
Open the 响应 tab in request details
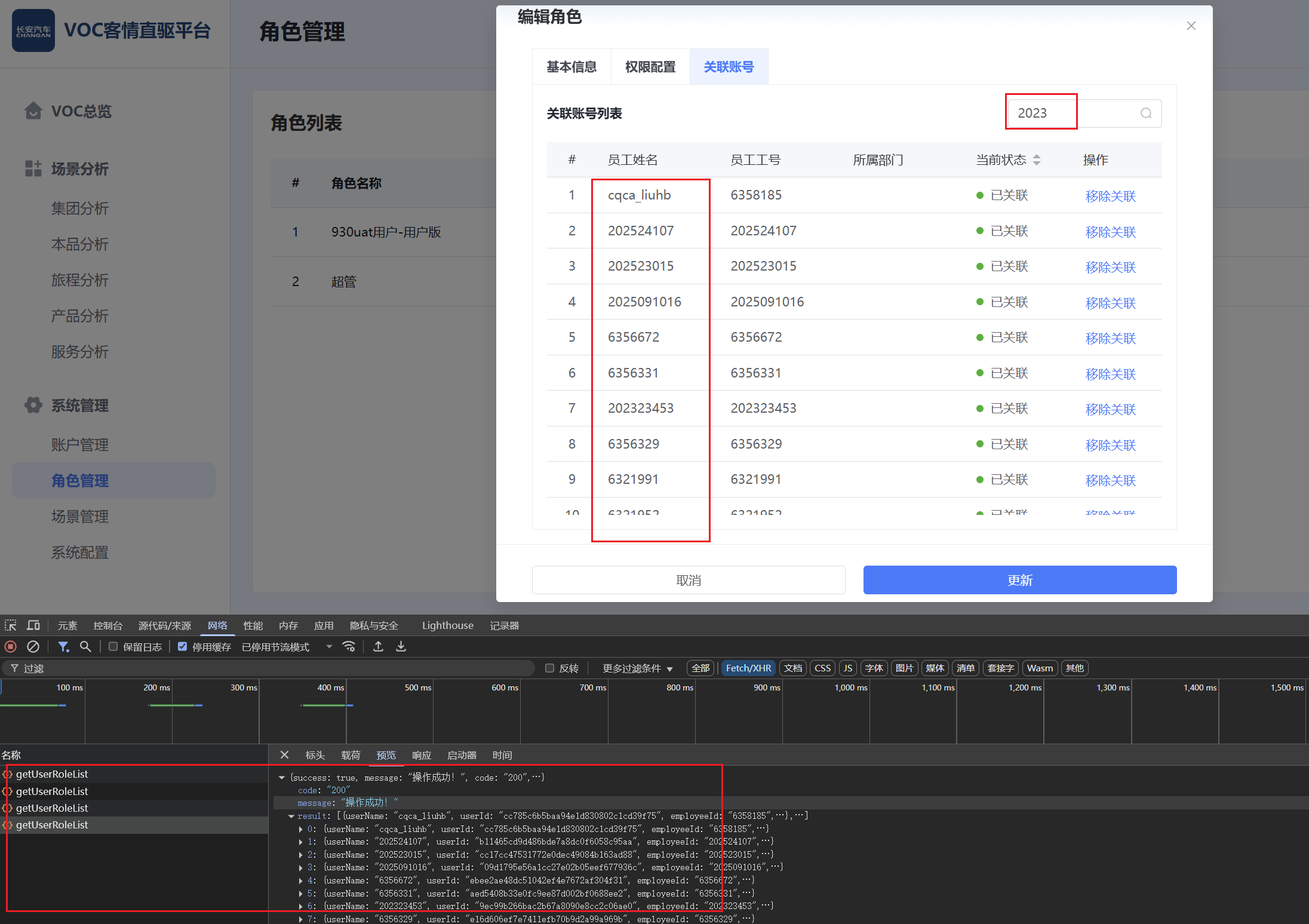[421, 755]
